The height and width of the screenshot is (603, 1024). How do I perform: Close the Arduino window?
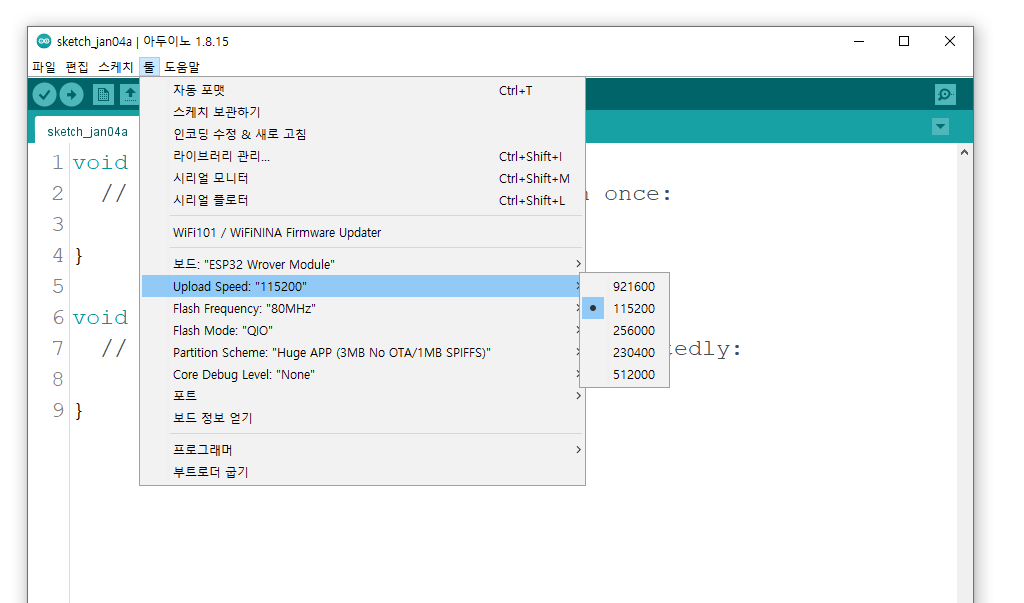tap(950, 41)
